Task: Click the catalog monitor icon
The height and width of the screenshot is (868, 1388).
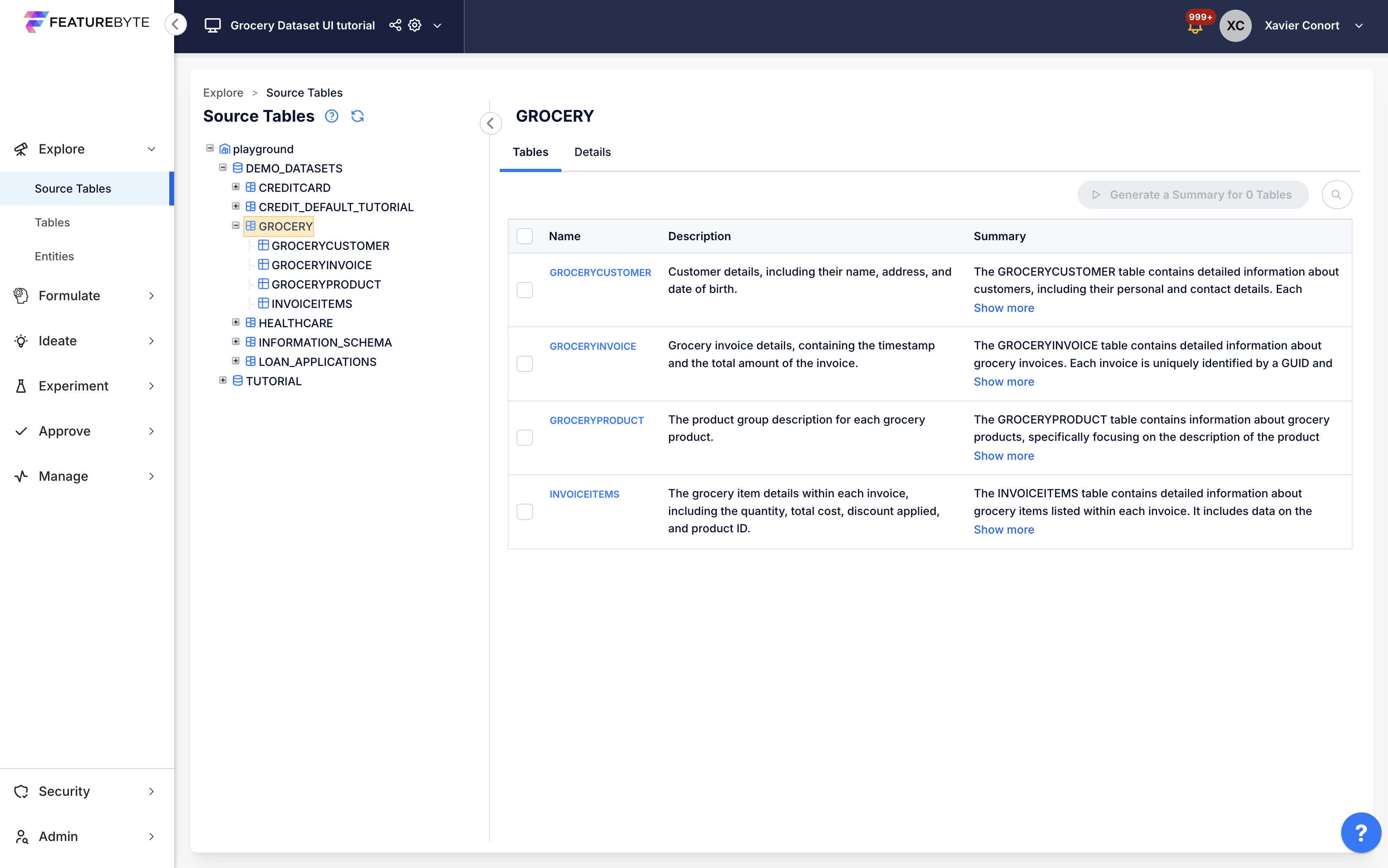Action: (212, 25)
